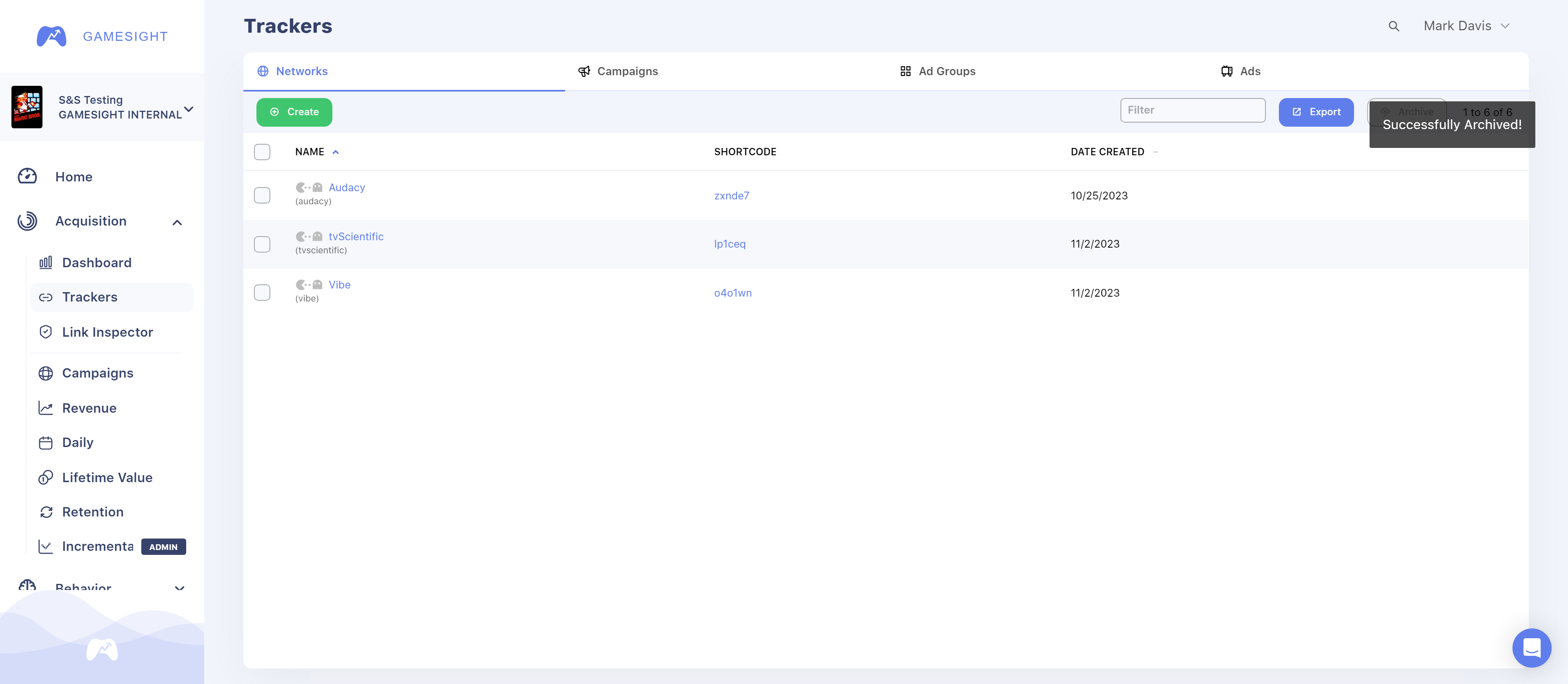1568x684 pixels.
Task: Click the Gamesight controller logo icon
Action: pos(51,36)
